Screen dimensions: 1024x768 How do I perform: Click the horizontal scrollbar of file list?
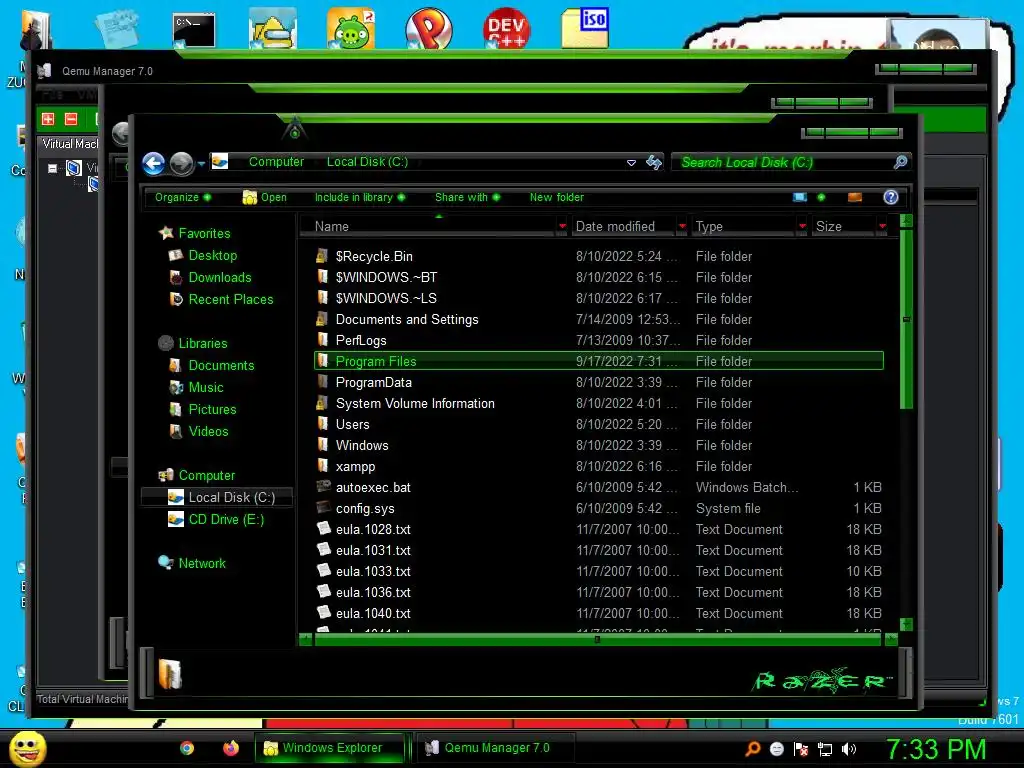(x=598, y=639)
